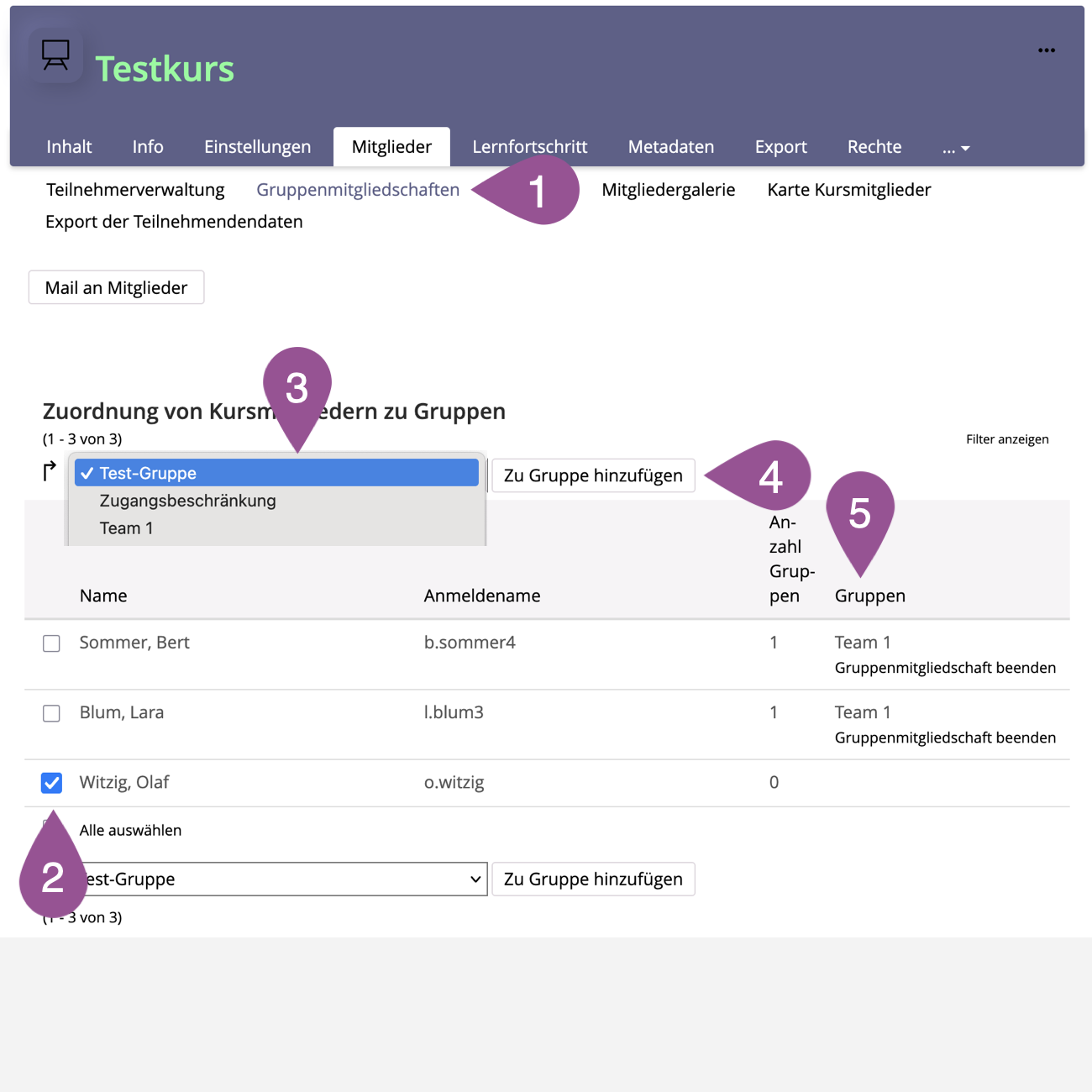
Task: Open the three-dot actions menu
Action: tap(1046, 50)
